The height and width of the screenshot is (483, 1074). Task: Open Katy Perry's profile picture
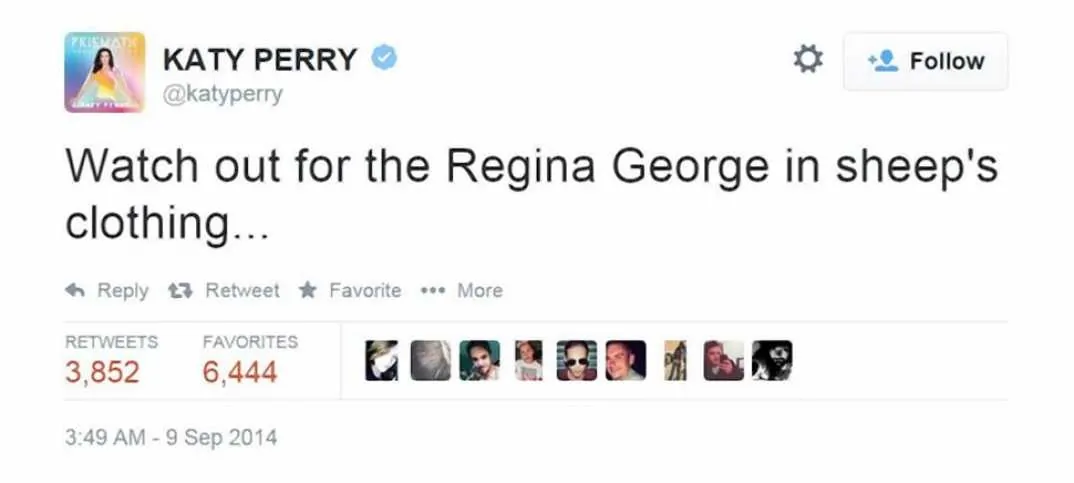coord(105,72)
